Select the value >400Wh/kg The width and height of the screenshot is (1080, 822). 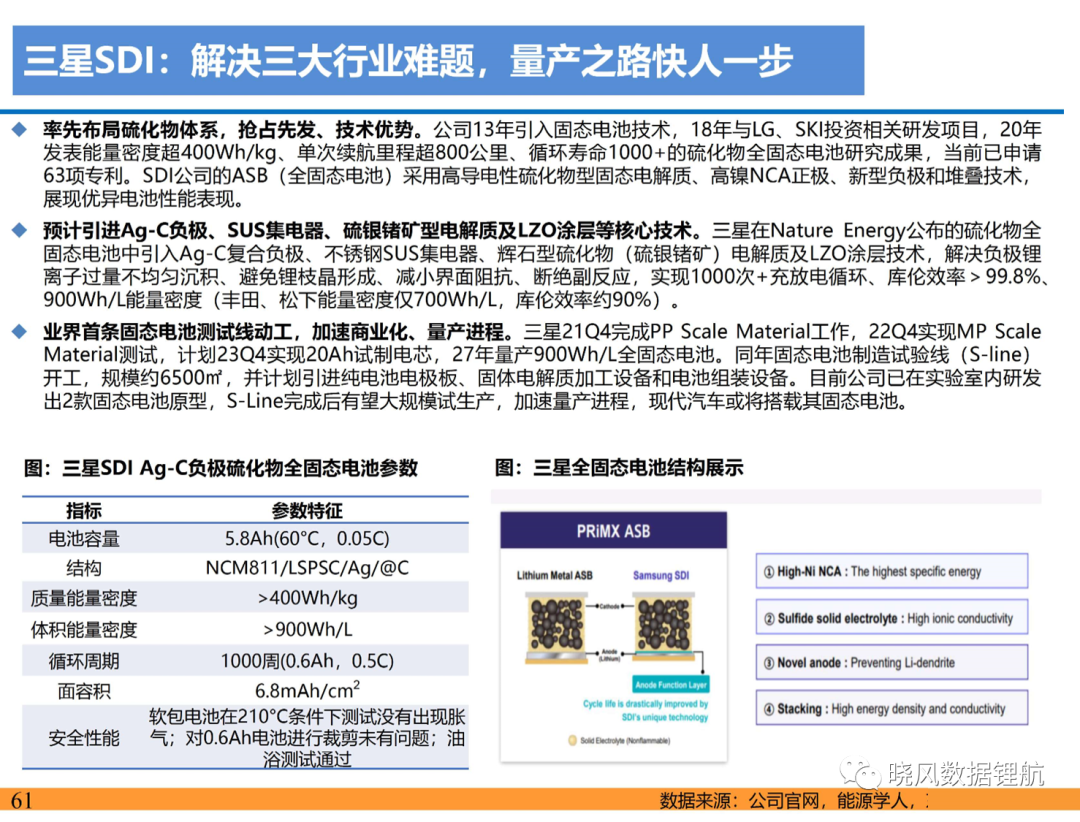(x=307, y=598)
